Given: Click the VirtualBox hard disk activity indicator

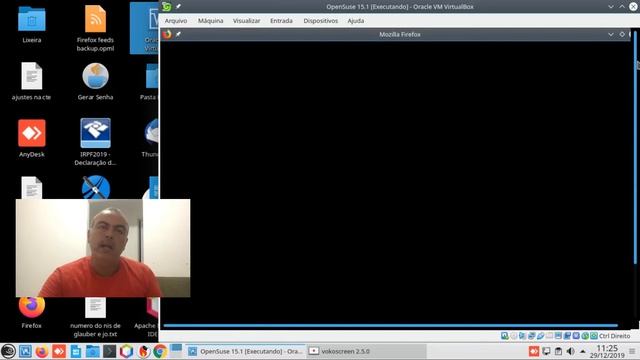Looking at the screenshot, I should tap(504, 336).
